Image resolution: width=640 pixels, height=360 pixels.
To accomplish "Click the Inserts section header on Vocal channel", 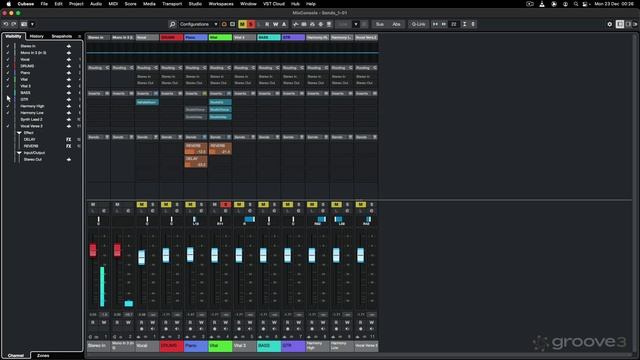I will click(x=147, y=93).
